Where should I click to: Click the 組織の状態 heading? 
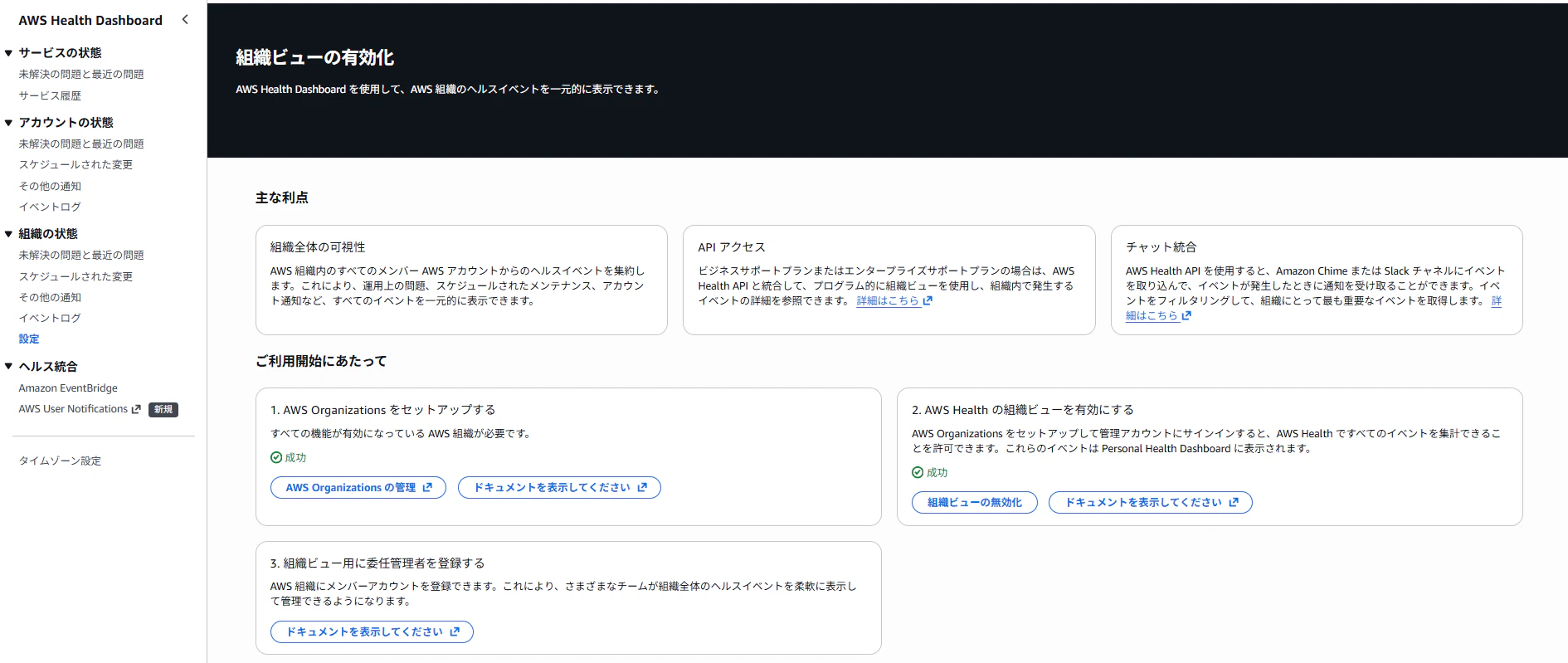tap(48, 234)
